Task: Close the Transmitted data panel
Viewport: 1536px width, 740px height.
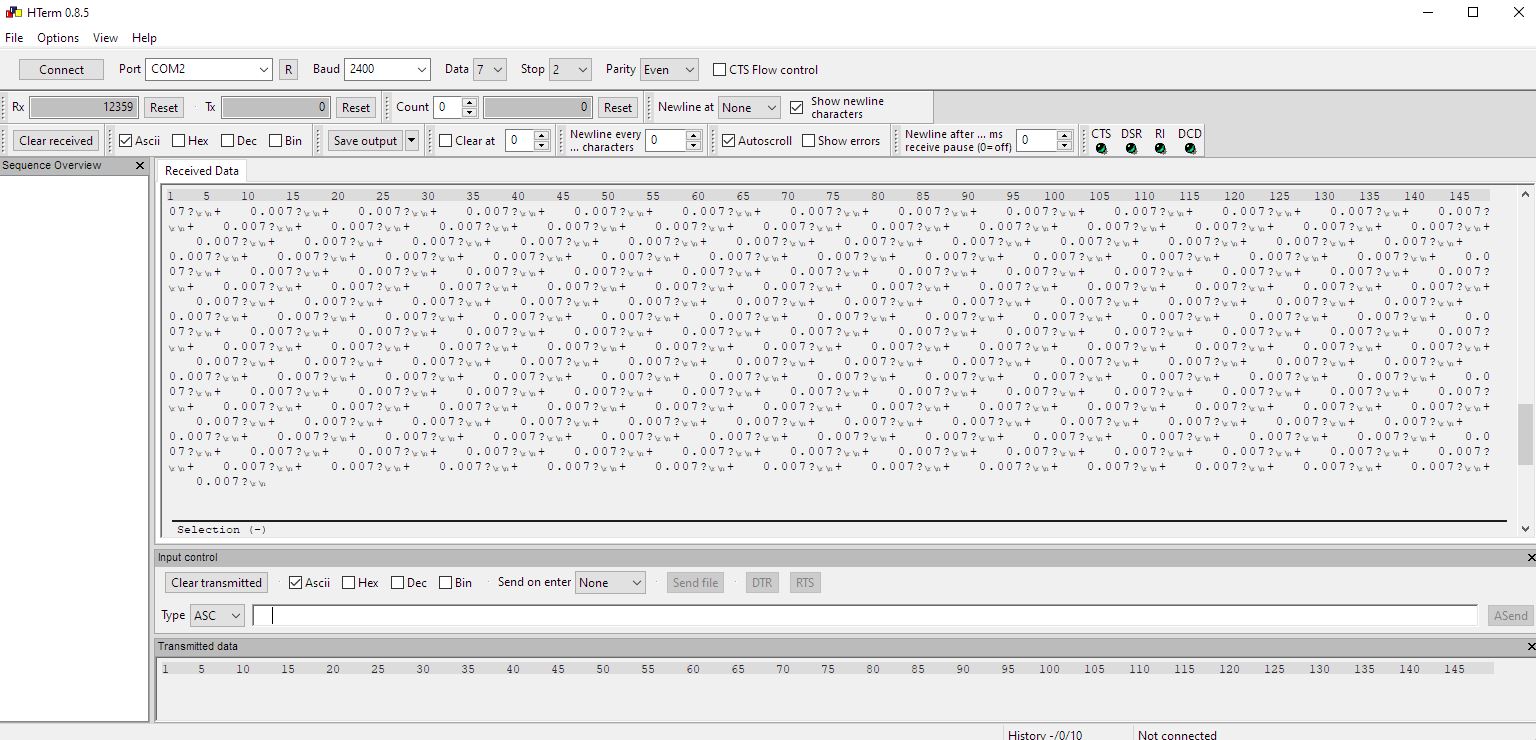Action: pyautogui.click(x=1531, y=647)
